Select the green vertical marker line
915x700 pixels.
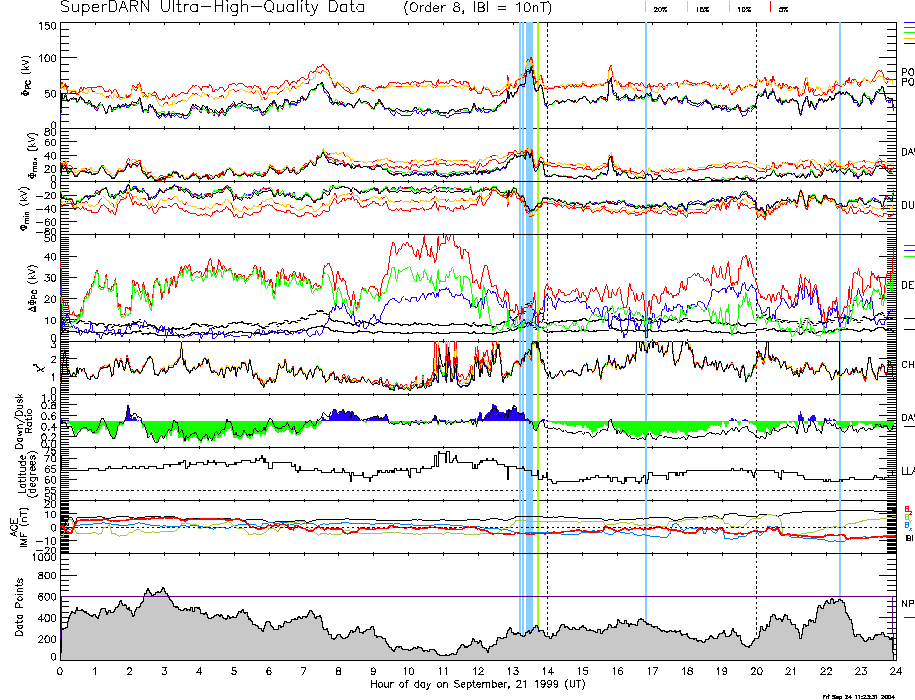point(538,300)
